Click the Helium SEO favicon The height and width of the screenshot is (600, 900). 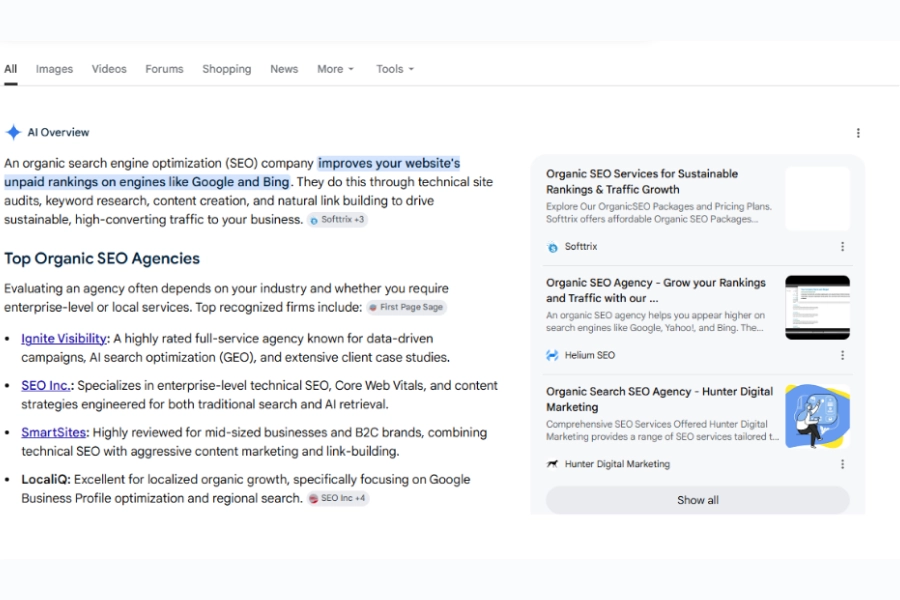[552, 355]
